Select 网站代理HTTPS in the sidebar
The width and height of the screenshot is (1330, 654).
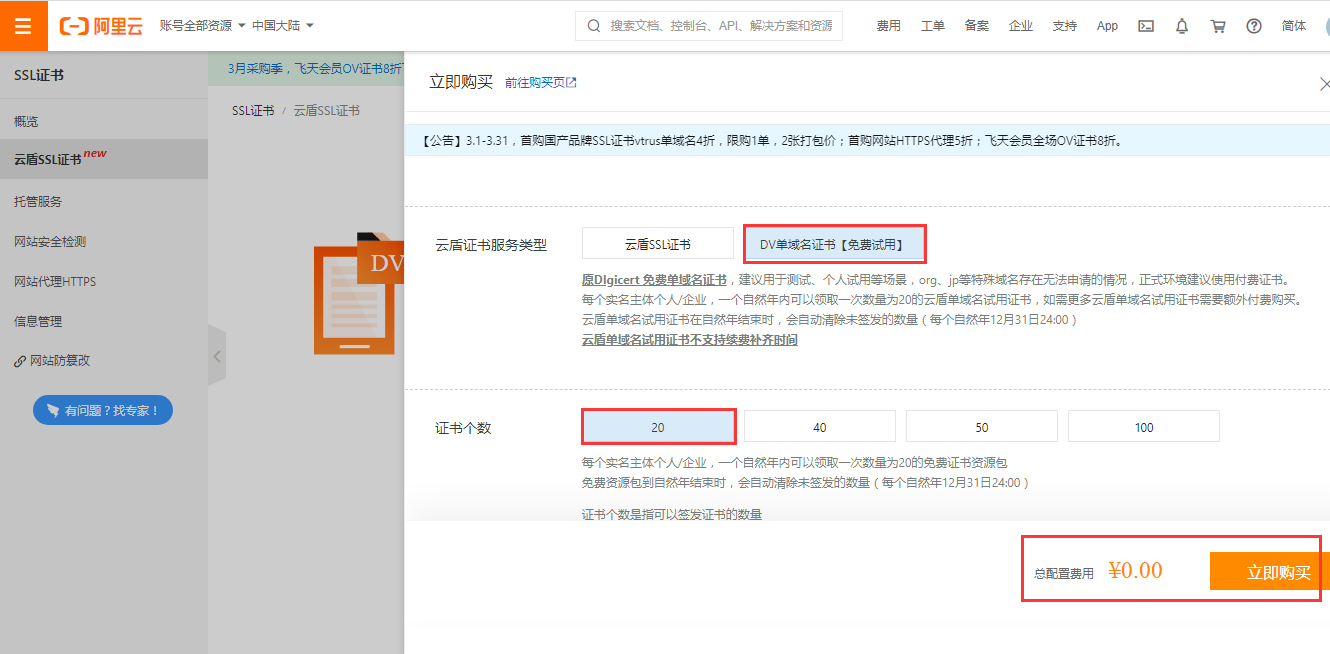(x=104, y=281)
